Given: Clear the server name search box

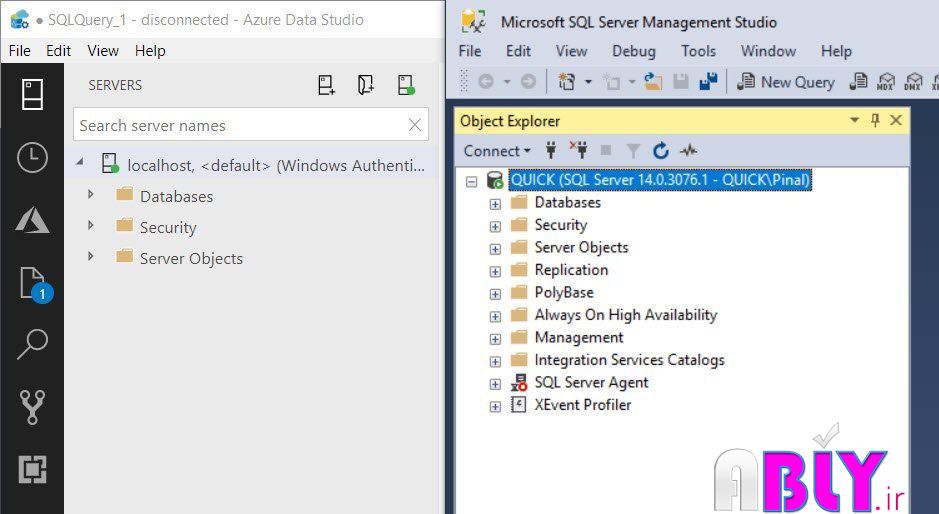Looking at the screenshot, I should [x=414, y=125].
